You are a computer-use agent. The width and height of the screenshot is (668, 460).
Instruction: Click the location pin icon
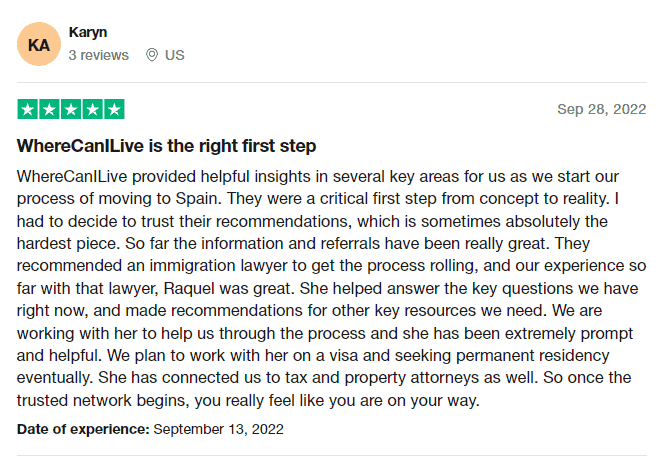pos(152,55)
